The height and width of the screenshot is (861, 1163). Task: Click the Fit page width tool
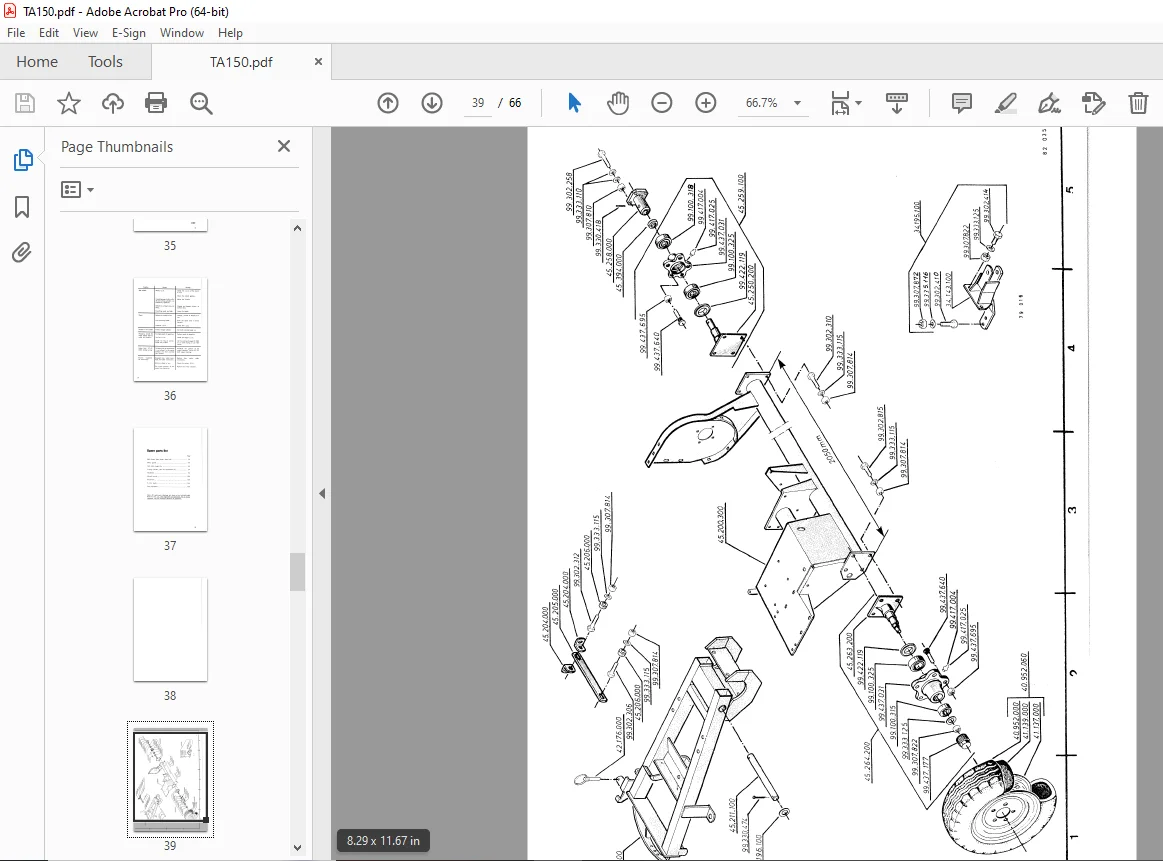click(x=840, y=103)
